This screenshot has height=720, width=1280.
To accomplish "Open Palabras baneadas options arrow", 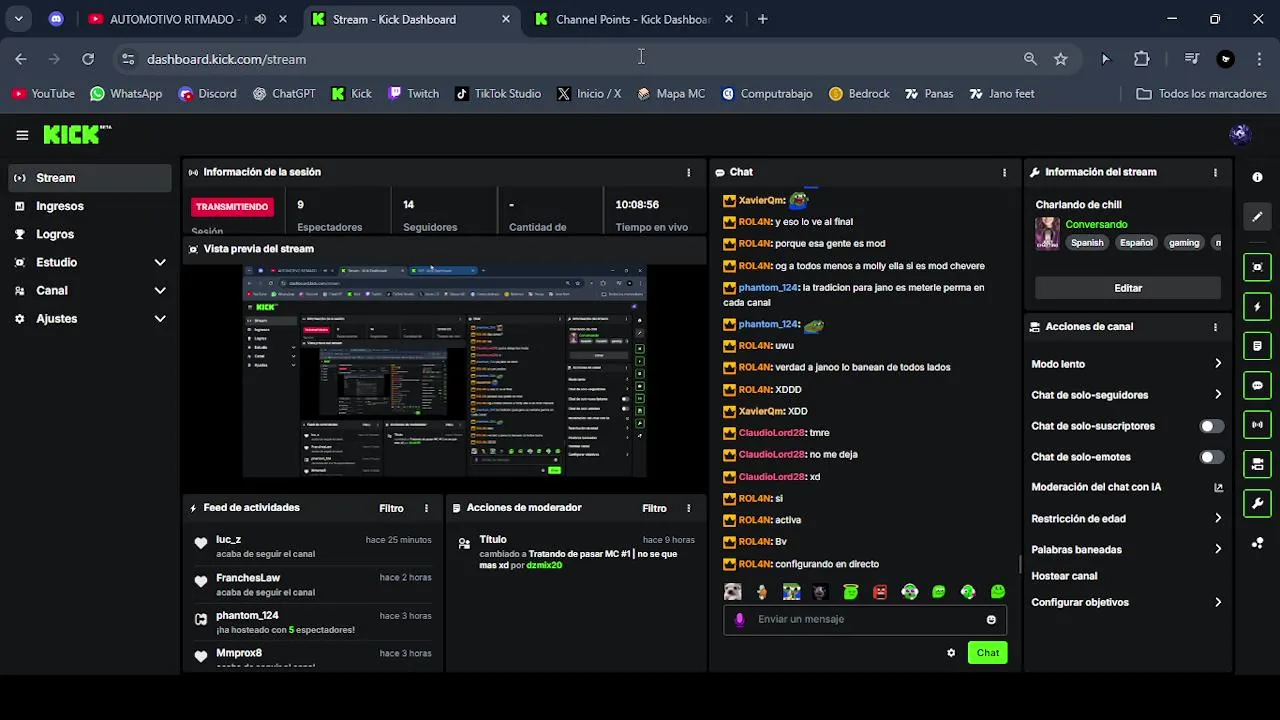I will pos(1218,549).
